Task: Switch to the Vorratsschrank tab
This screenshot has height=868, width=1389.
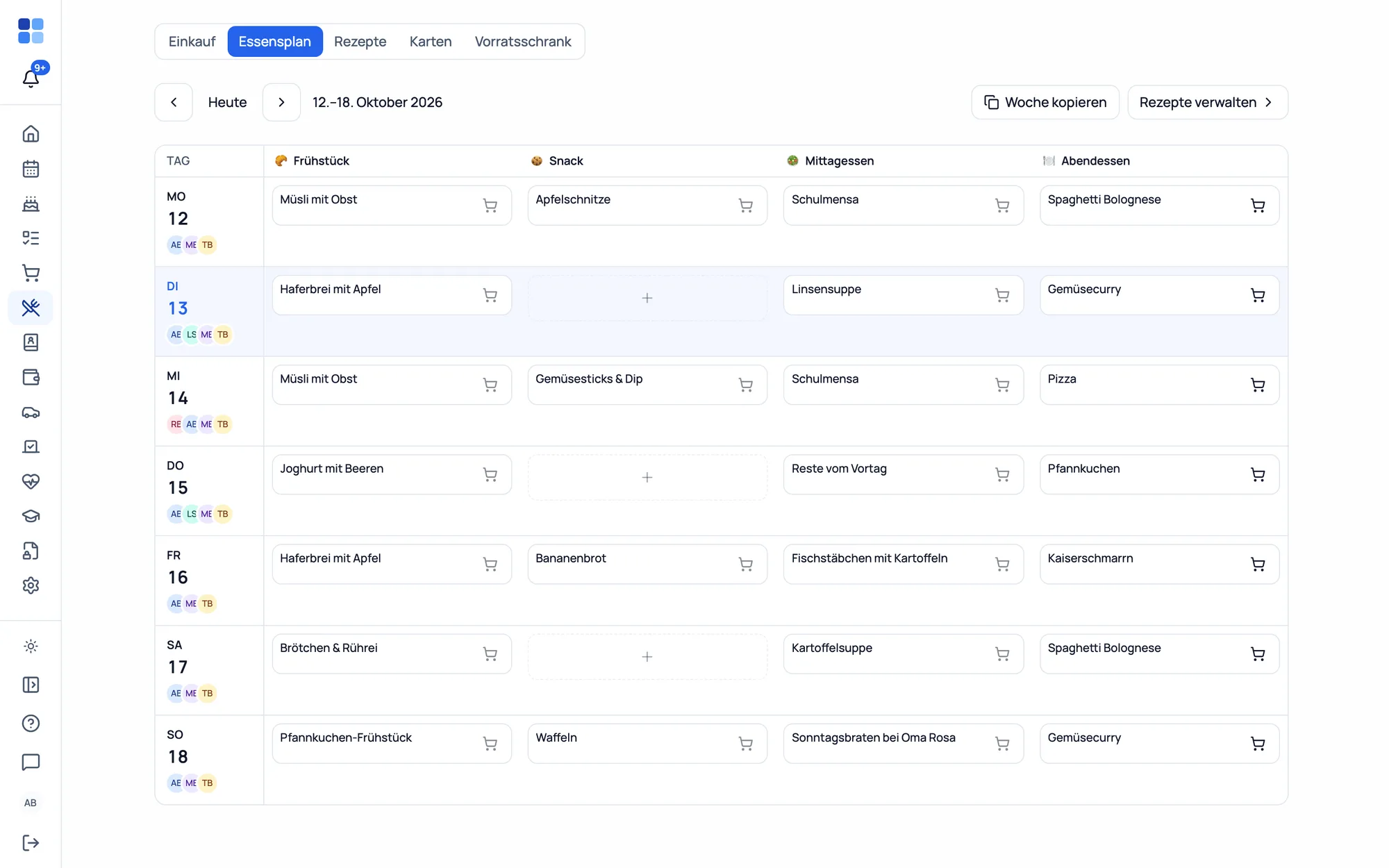Action: pos(523,42)
